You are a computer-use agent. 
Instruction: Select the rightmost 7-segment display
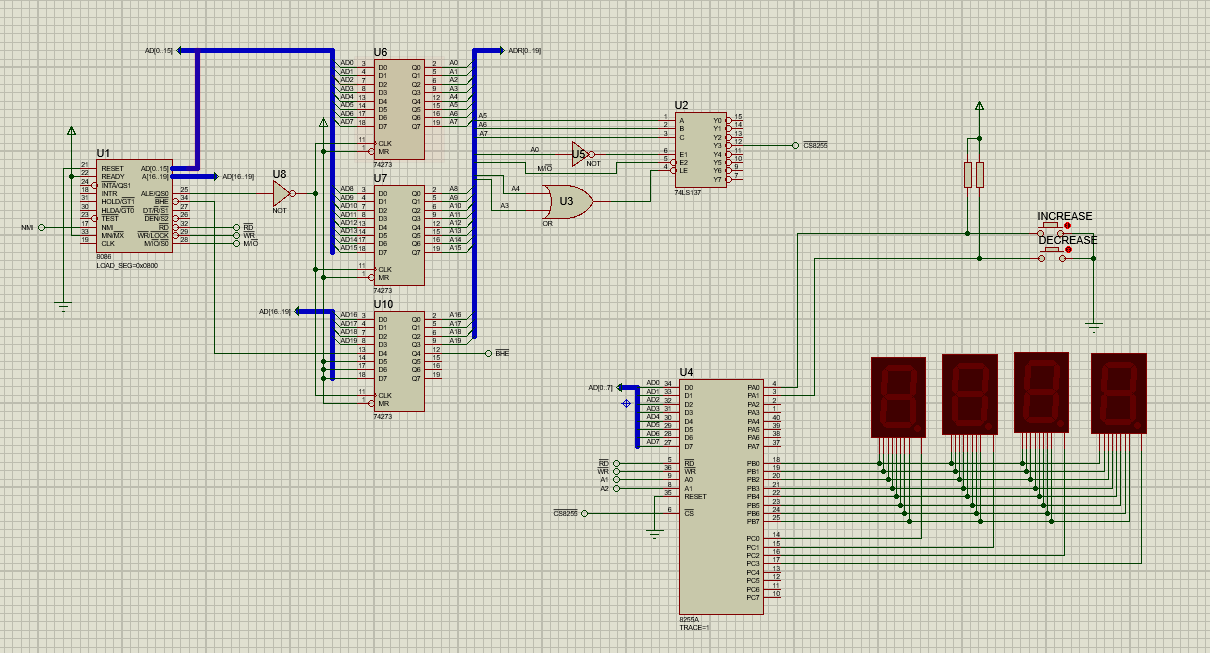(x=1120, y=393)
